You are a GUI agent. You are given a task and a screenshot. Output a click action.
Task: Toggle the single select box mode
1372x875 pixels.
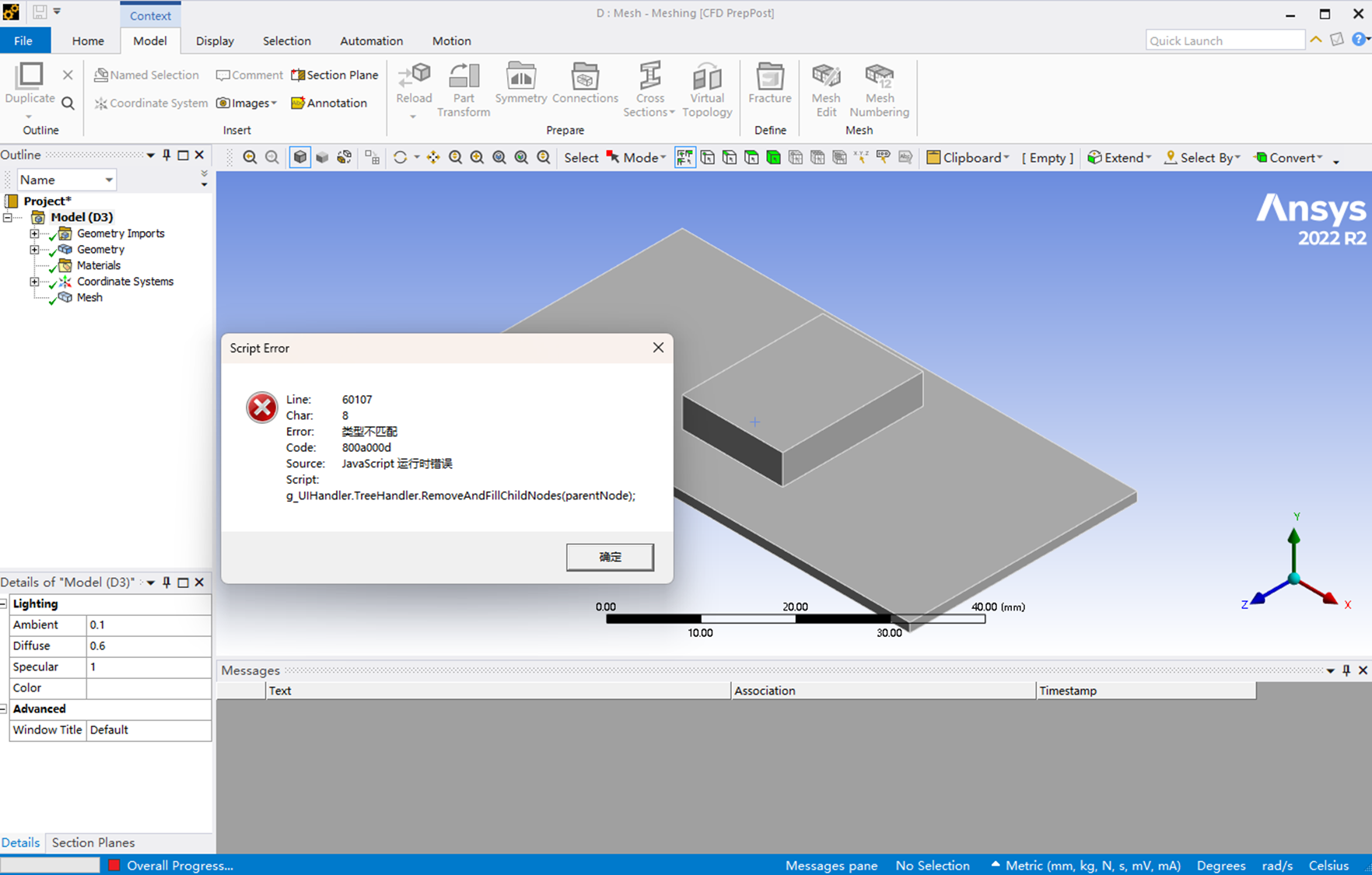pyautogui.click(x=684, y=157)
